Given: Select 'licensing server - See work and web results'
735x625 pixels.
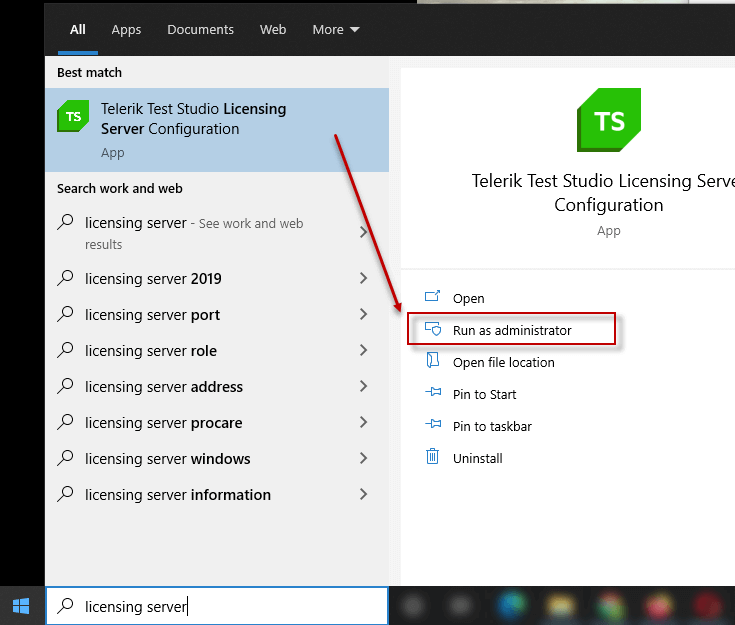Looking at the screenshot, I should 217,233.
